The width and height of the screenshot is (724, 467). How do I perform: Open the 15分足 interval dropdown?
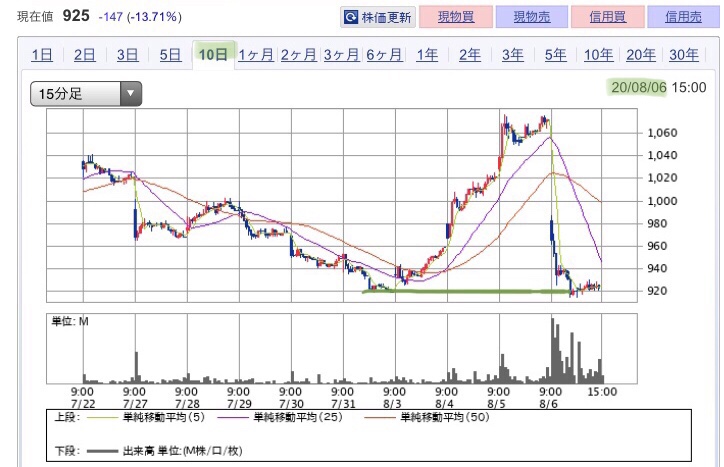pyautogui.click(x=86, y=94)
